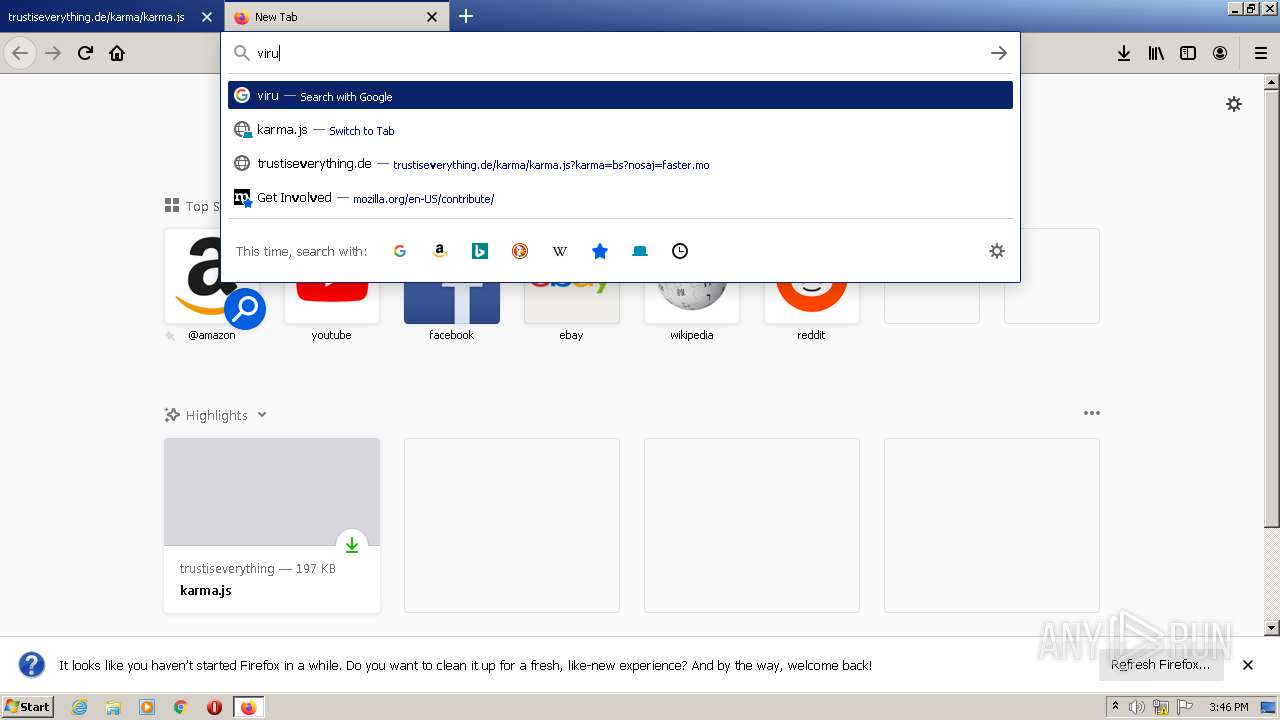This screenshot has width=1280, height=720.
Task: Open reddit top site tile
Action: 812,285
